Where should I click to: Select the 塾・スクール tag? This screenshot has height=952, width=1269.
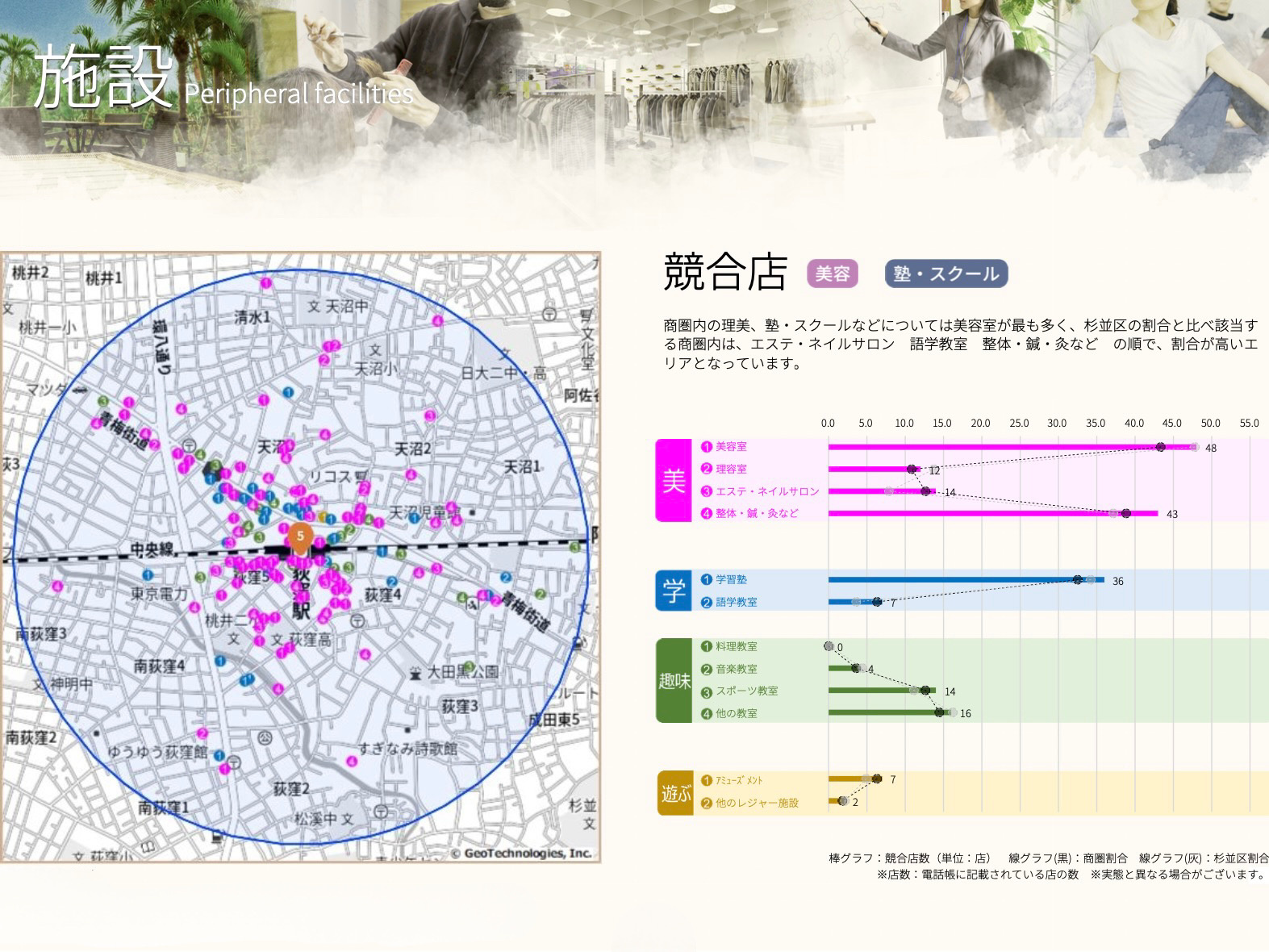coord(945,273)
